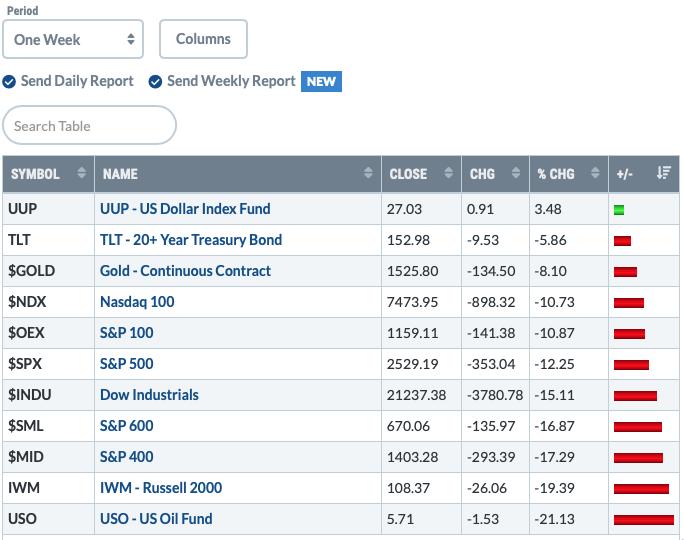This screenshot has width=684, height=540.
Task: Click the close value 1525.80
Action: 412,271
